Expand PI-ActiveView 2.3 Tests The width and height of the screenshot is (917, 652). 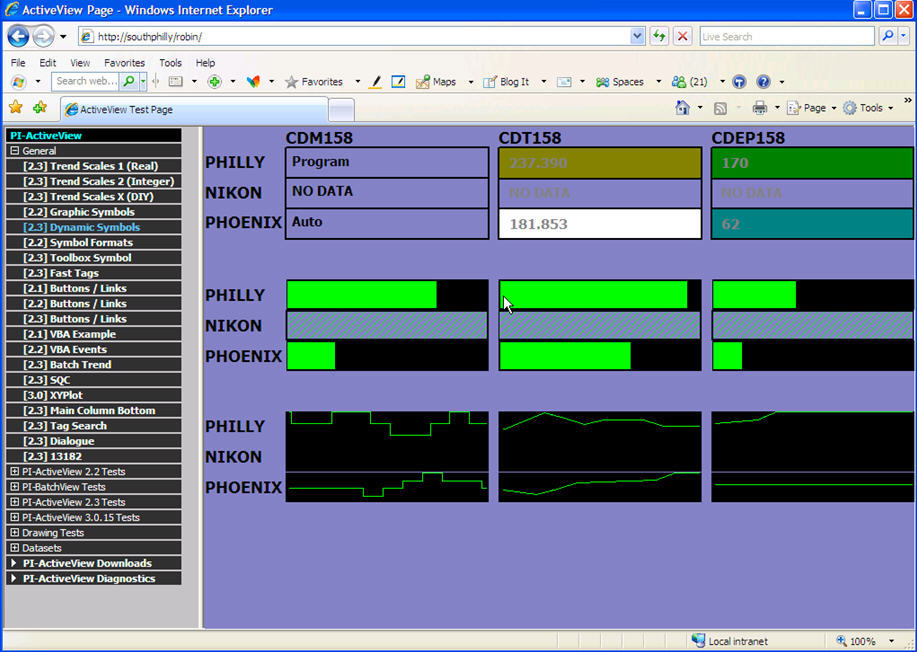(x=15, y=502)
